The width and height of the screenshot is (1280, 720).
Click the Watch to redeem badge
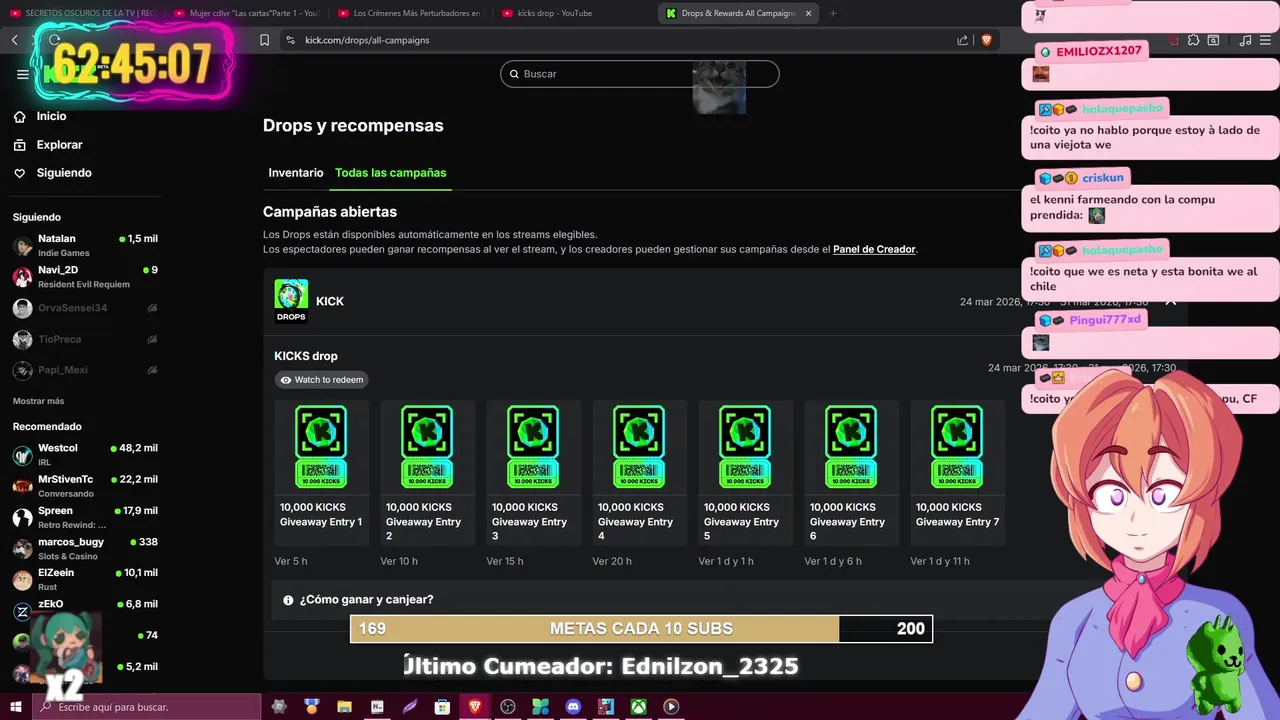[x=321, y=380]
